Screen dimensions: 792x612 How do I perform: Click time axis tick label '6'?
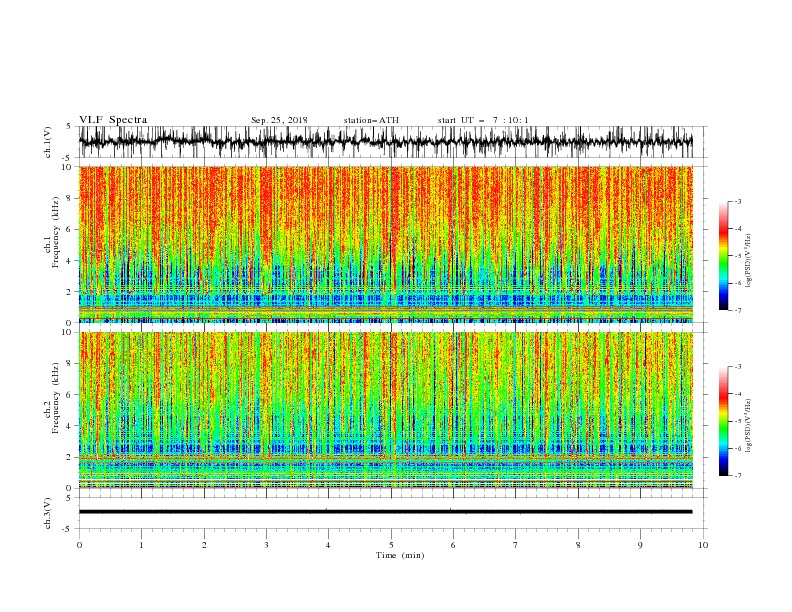pos(453,545)
